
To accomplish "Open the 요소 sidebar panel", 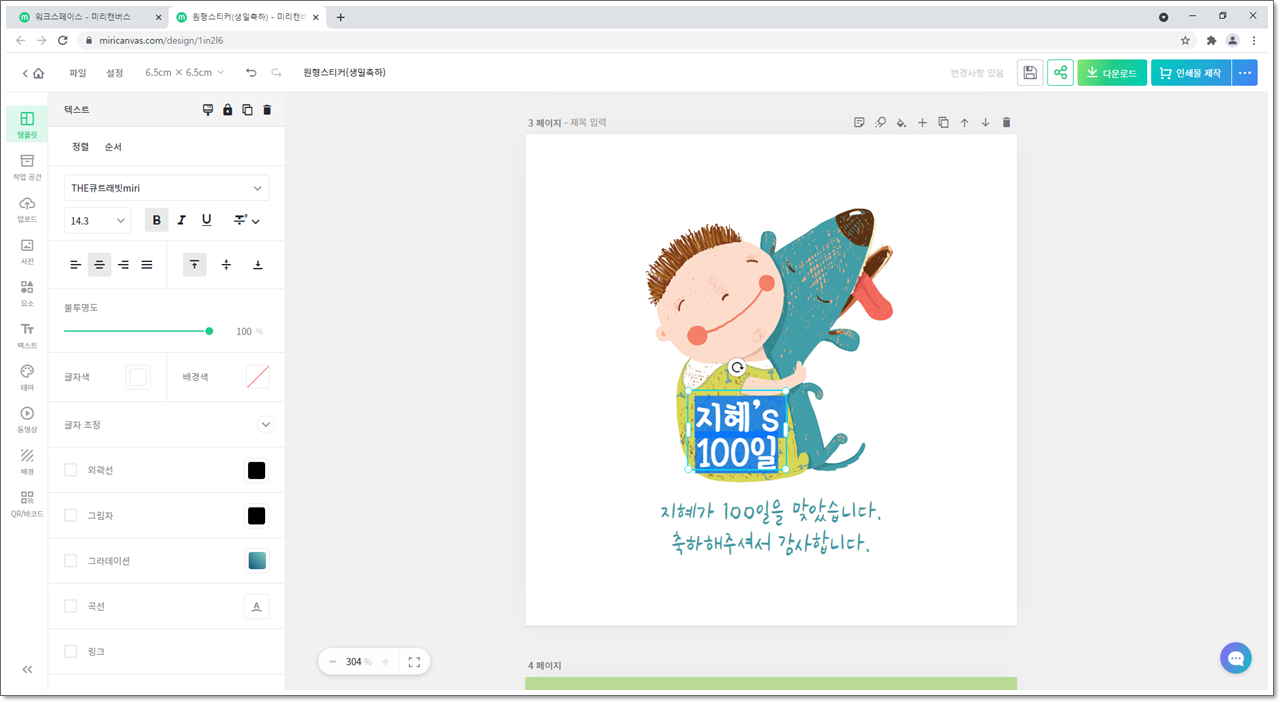I will [27, 292].
